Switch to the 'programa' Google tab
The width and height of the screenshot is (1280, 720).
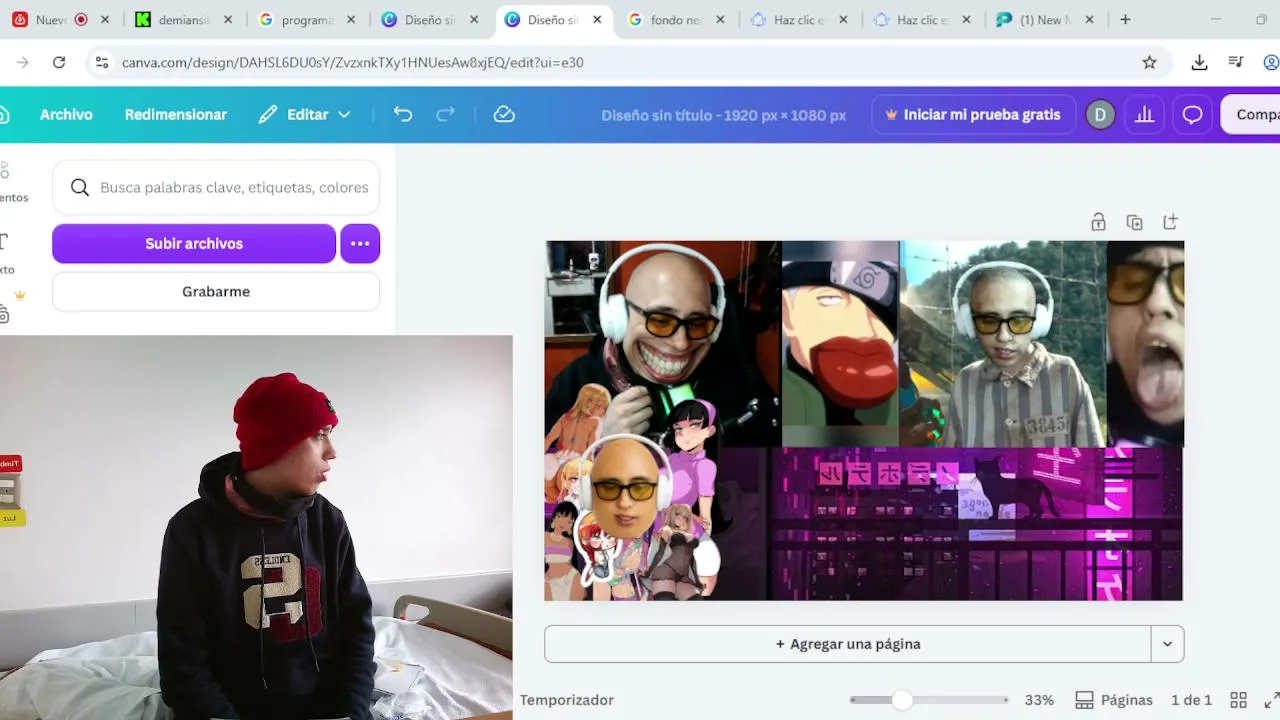(x=306, y=19)
